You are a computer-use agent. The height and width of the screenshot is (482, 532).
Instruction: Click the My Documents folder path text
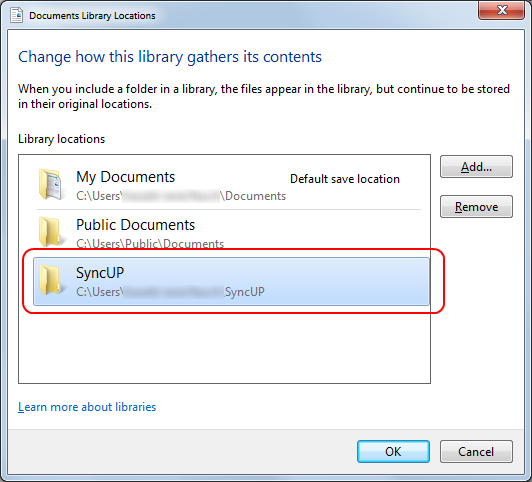pyautogui.click(x=181, y=196)
